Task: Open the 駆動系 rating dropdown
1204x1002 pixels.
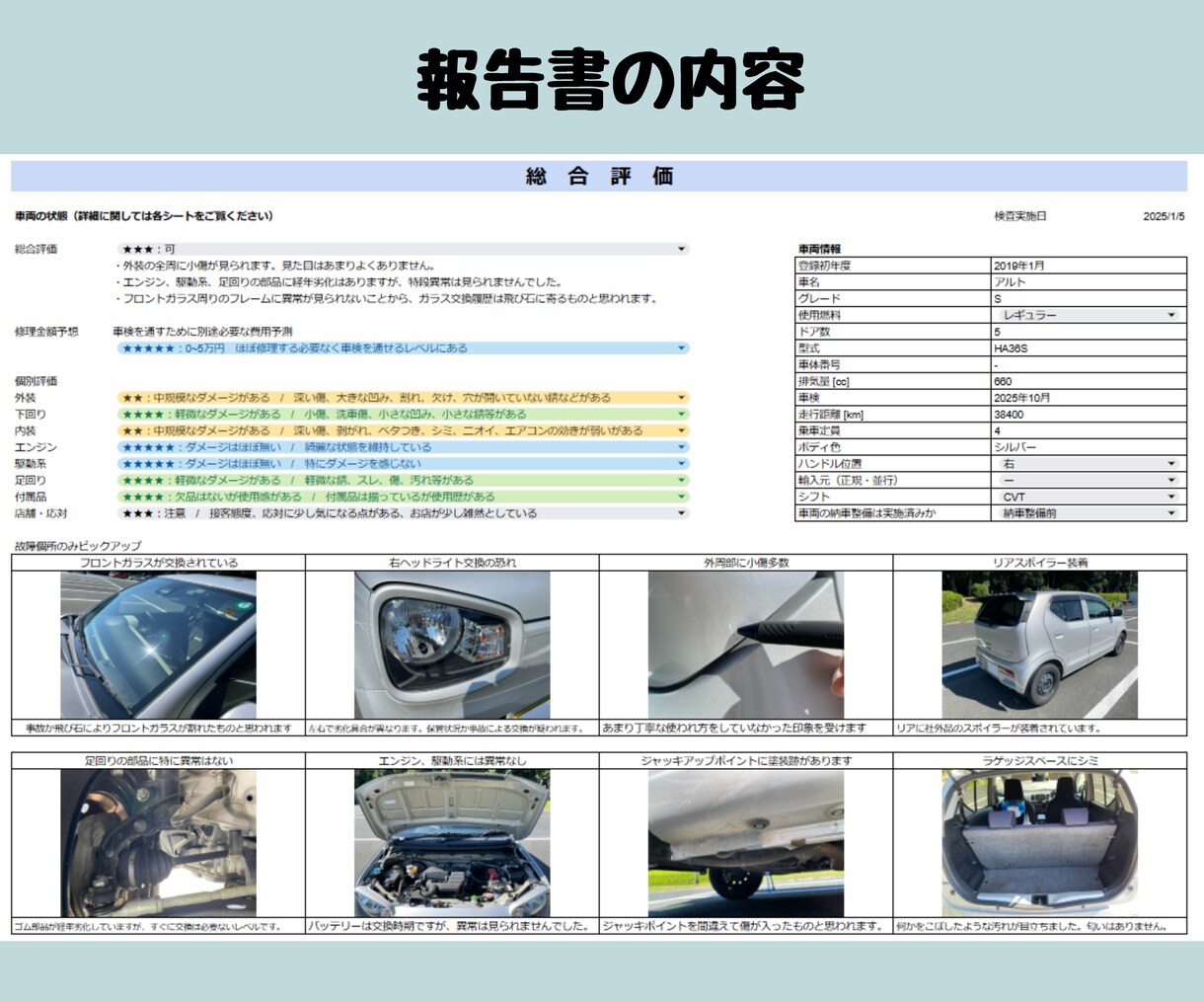Action: pyautogui.click(x=402, y=464)
